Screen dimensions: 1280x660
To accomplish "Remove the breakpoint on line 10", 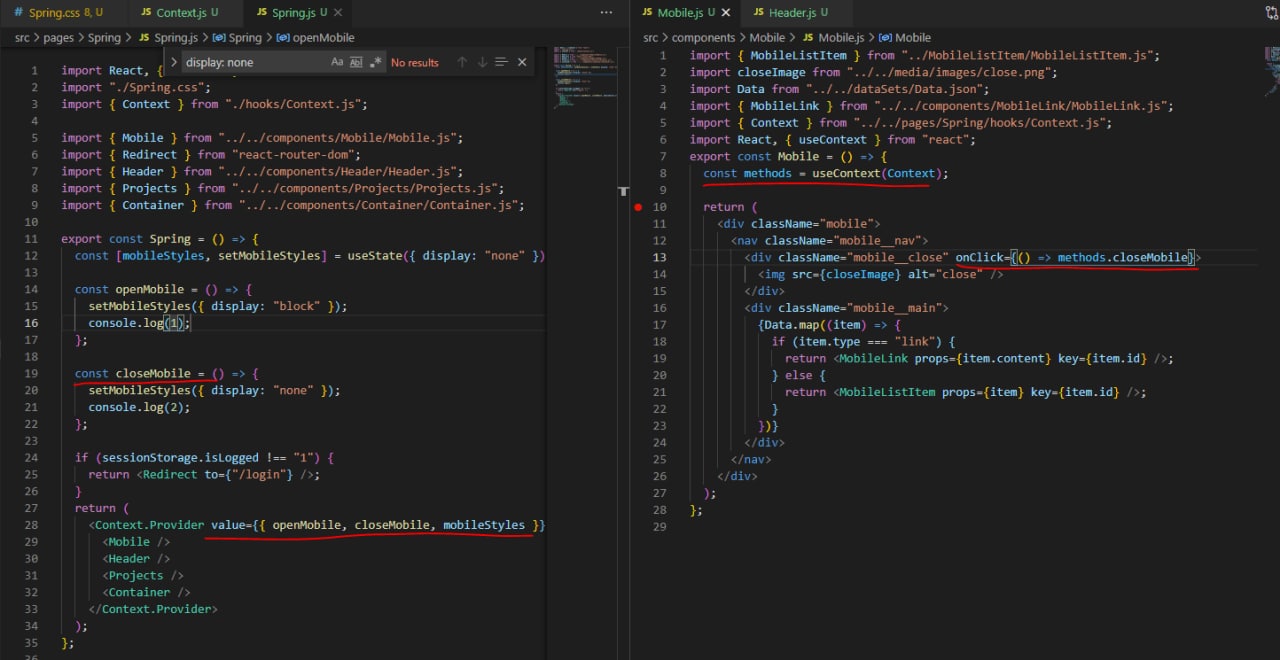I will click(x=638, y=207).
